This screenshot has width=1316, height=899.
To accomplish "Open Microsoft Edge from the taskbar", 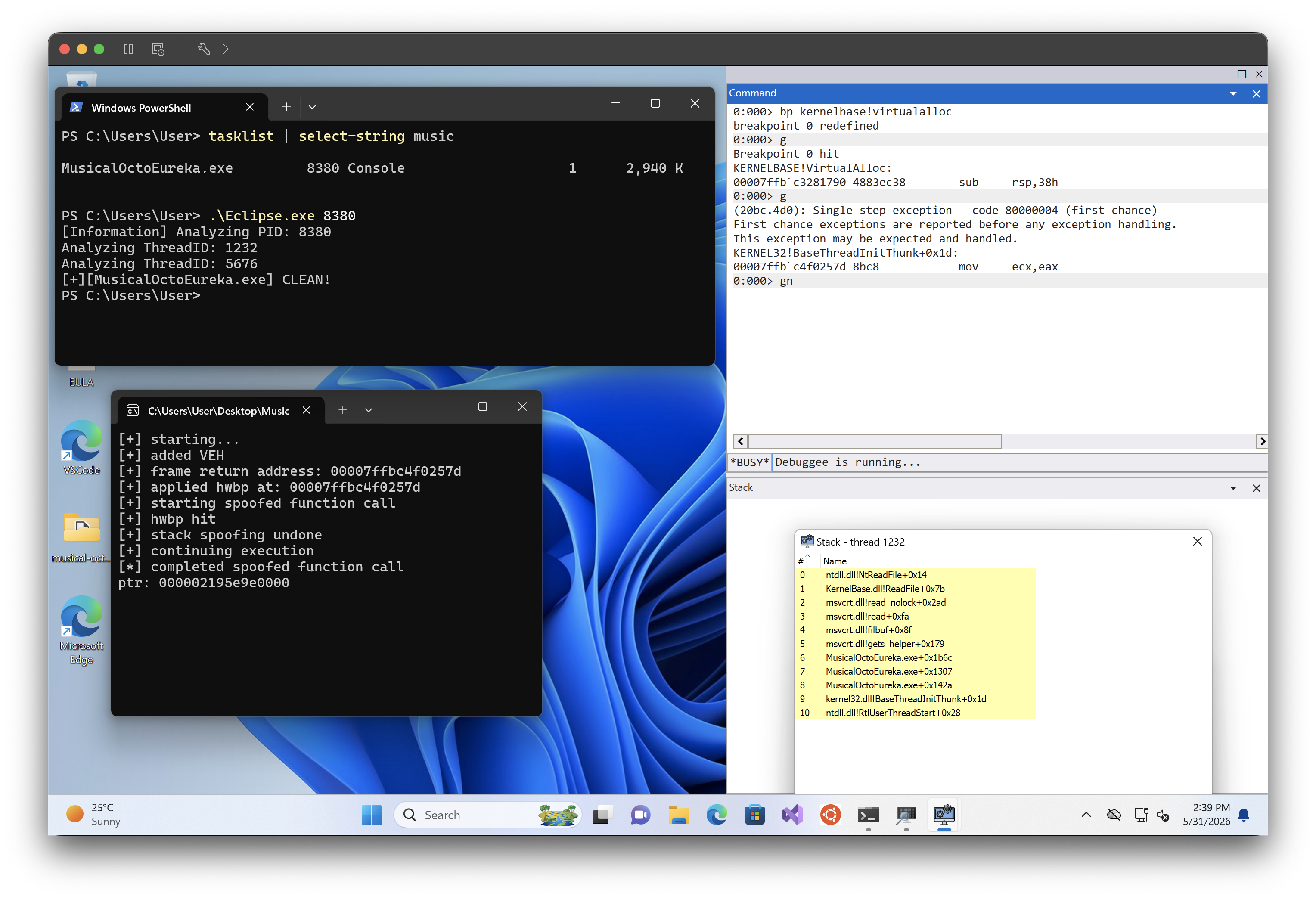I will [716, 815].
